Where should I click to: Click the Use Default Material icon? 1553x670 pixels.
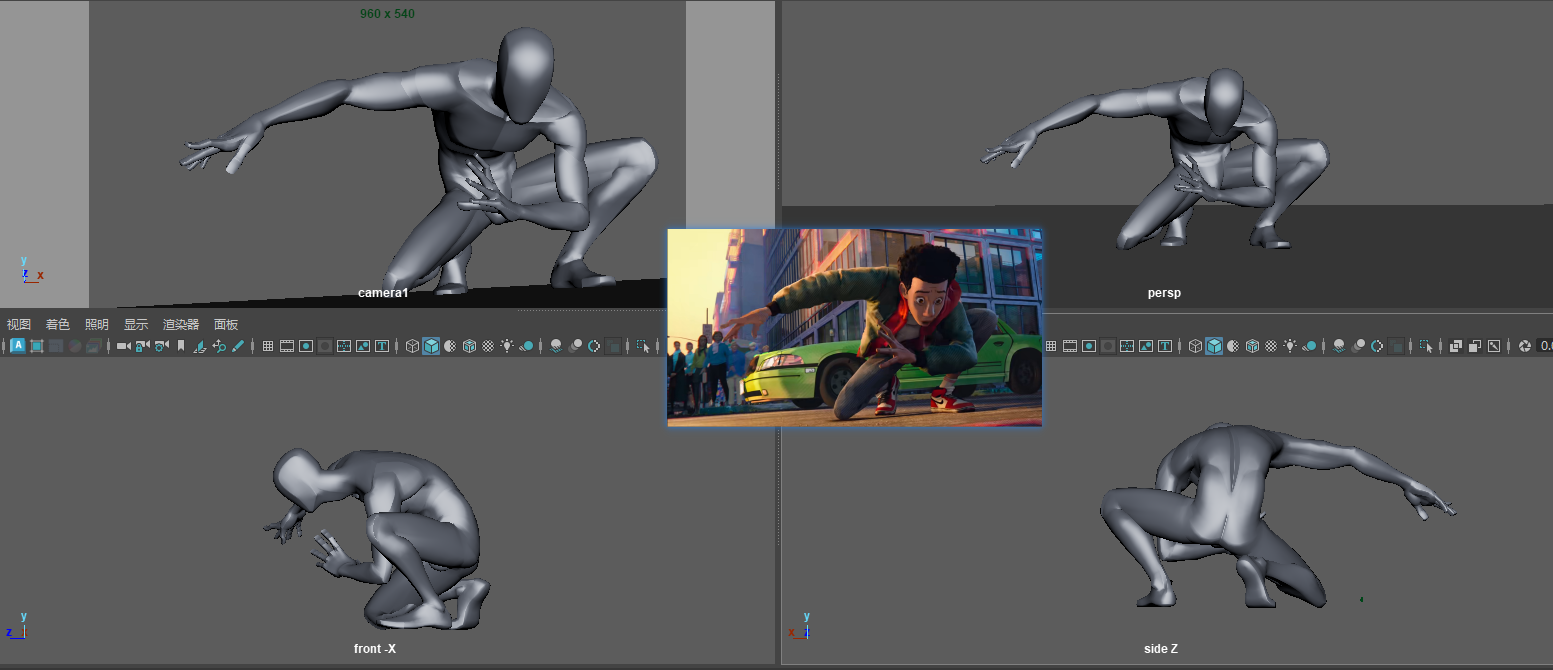click(527, 346)
